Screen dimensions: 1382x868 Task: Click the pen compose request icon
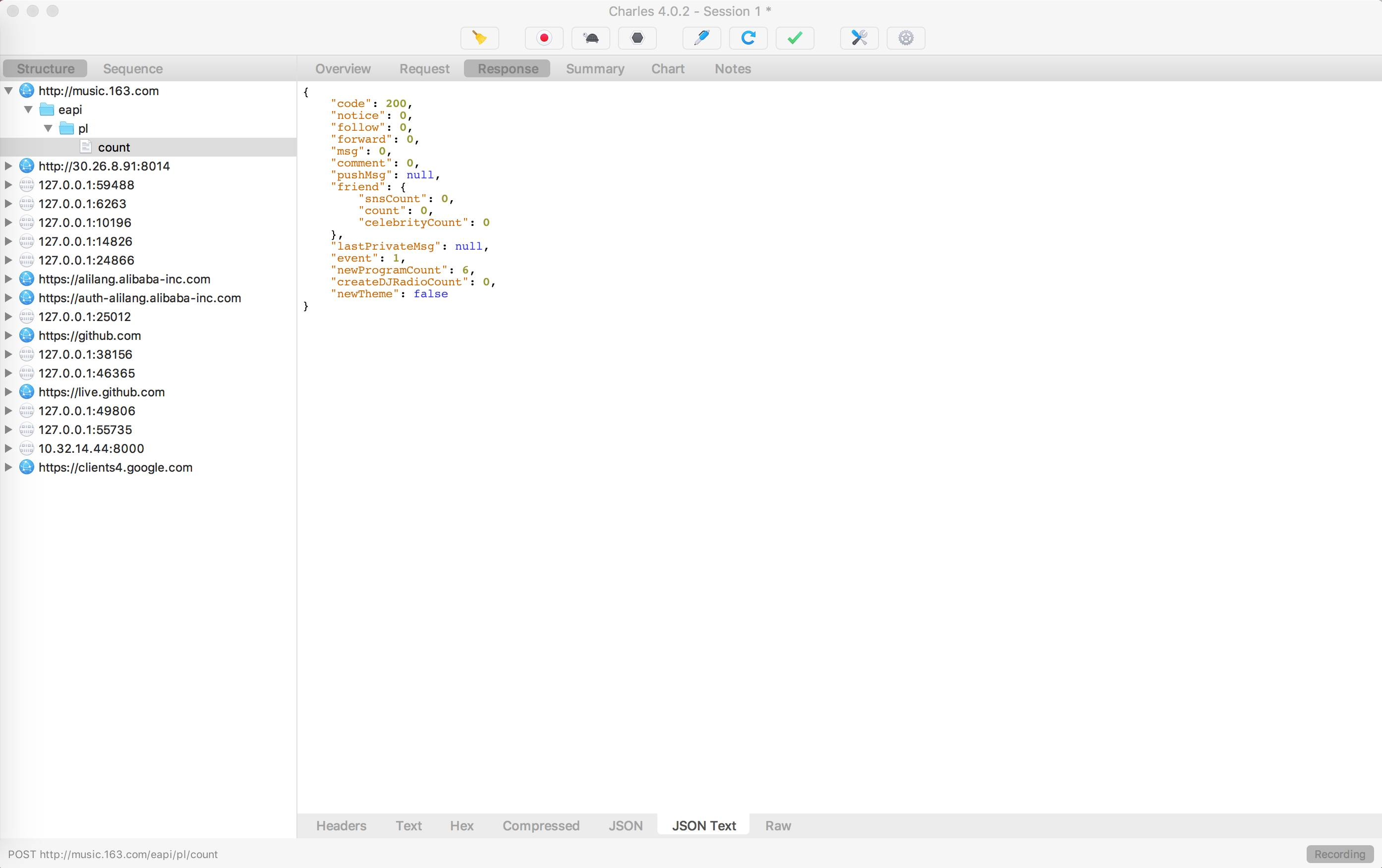pos(701,38)
